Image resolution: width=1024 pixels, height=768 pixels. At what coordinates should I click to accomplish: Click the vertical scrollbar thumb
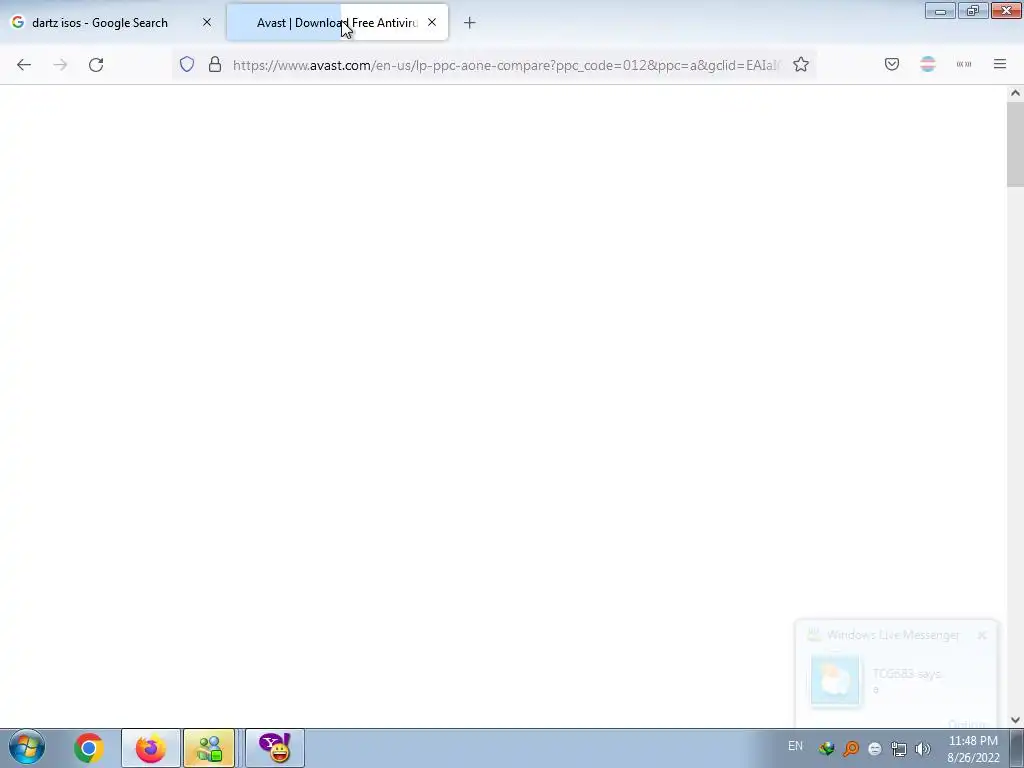pyautogui.click(x=1015, y=144)
